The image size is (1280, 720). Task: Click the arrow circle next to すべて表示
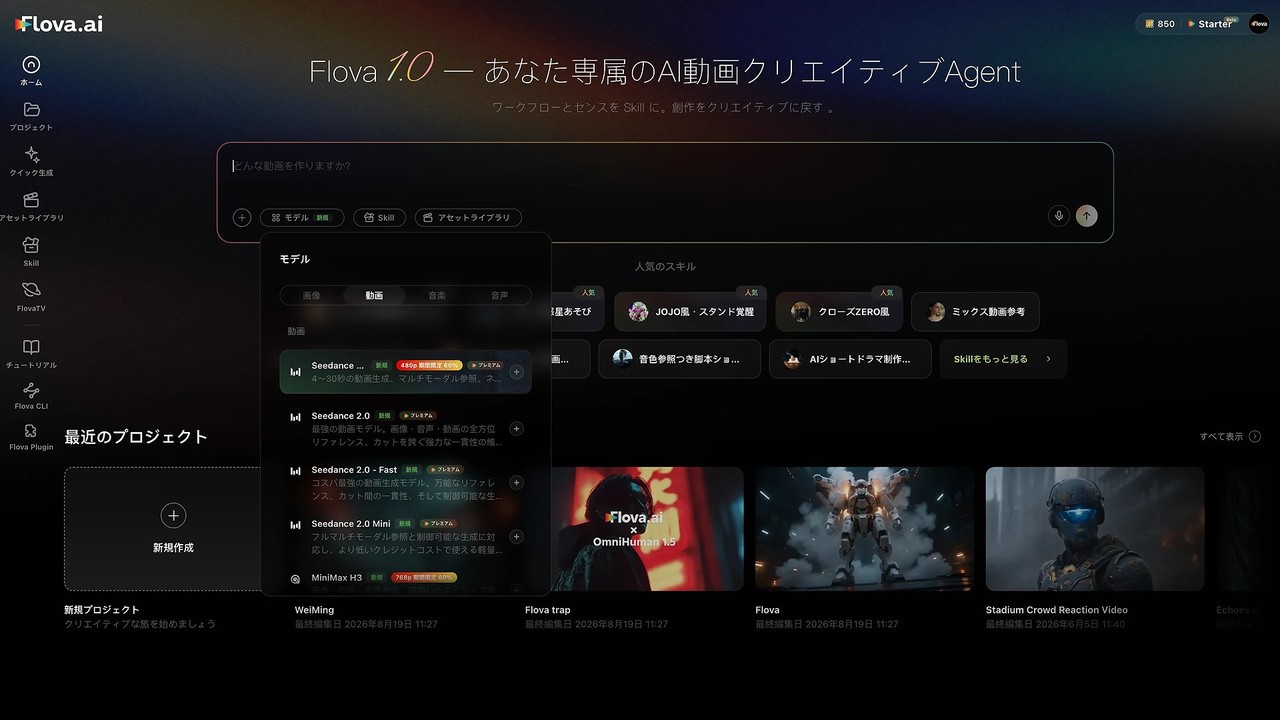[x=1255, y=436]
